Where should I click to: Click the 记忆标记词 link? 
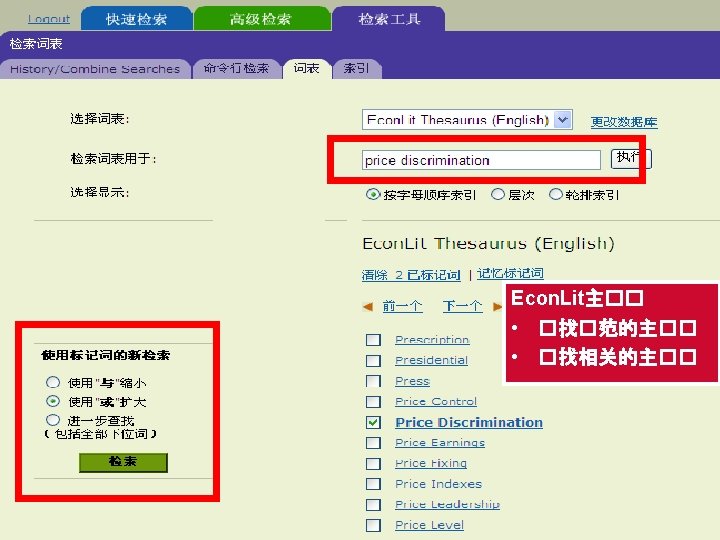(x=510, y=274)
